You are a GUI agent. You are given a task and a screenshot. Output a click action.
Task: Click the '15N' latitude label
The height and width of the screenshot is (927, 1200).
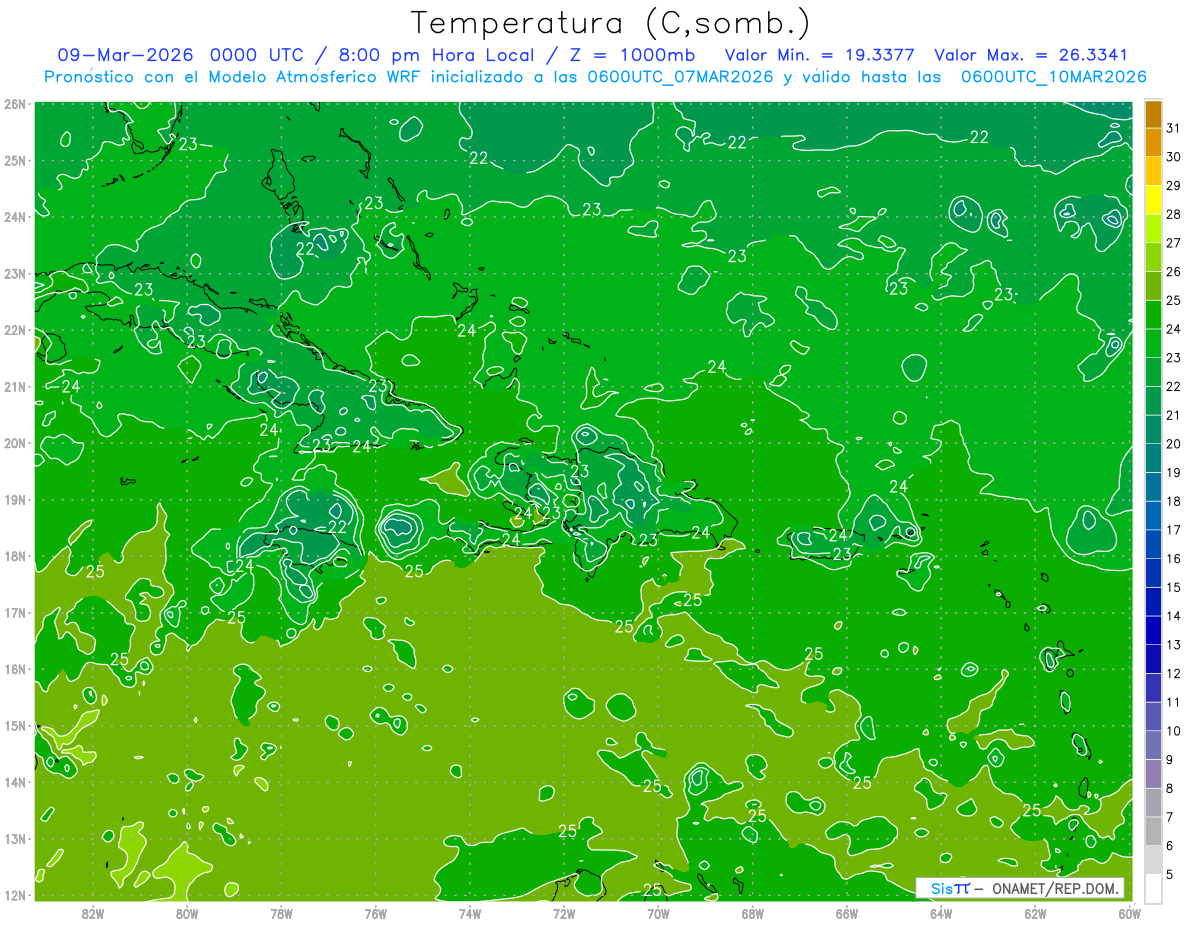tap(15, 725)
